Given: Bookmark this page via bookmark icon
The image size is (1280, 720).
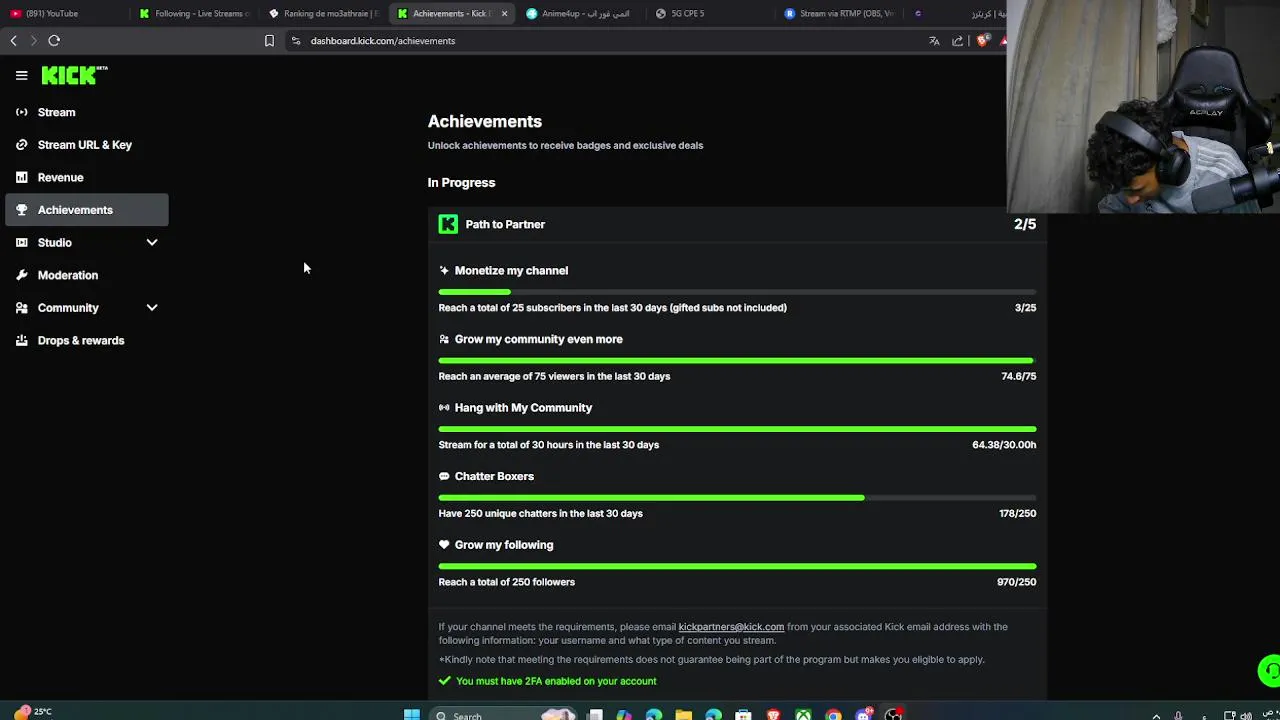Looking at the screenshot, I should pos(269,41).
